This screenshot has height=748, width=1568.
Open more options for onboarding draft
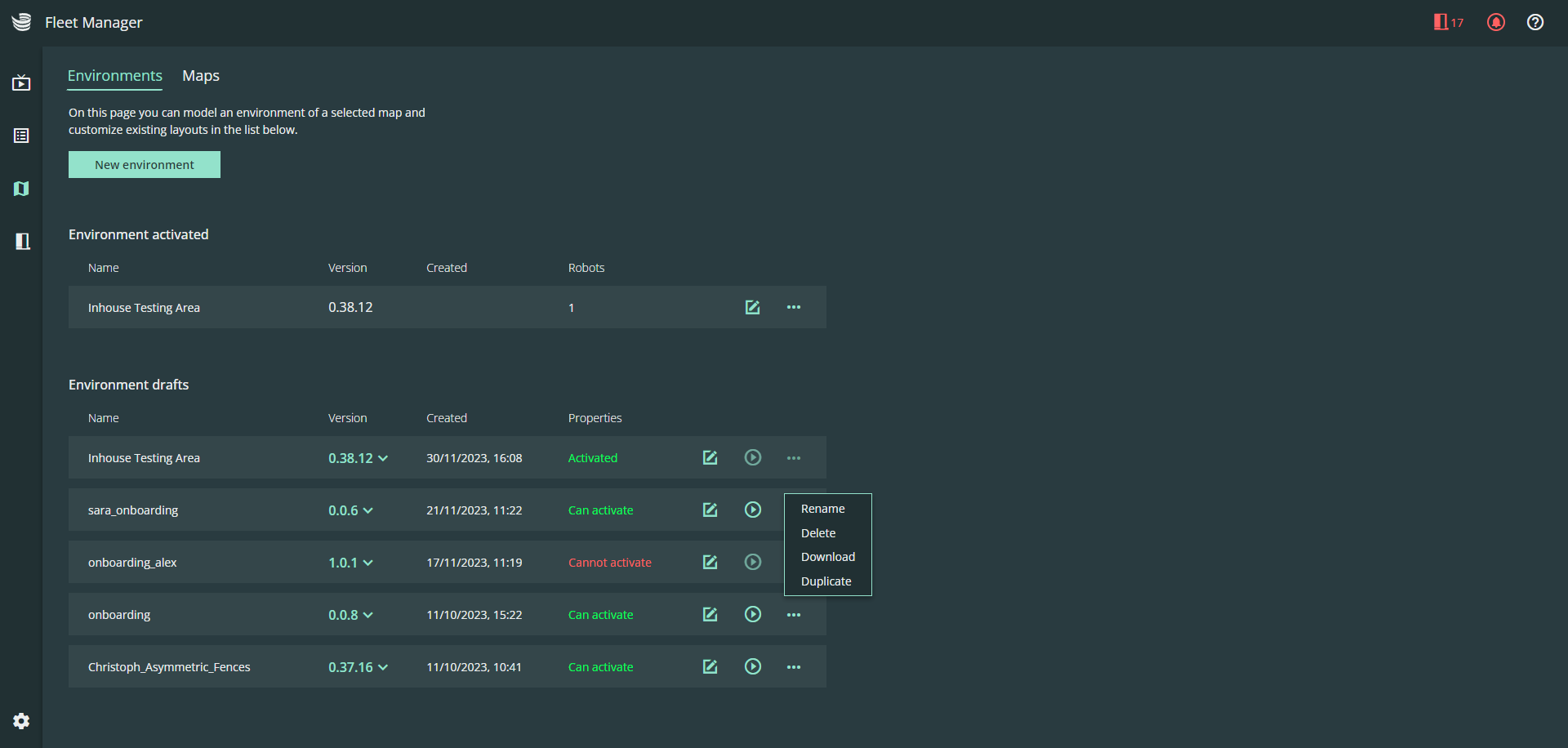coord(793,614)
